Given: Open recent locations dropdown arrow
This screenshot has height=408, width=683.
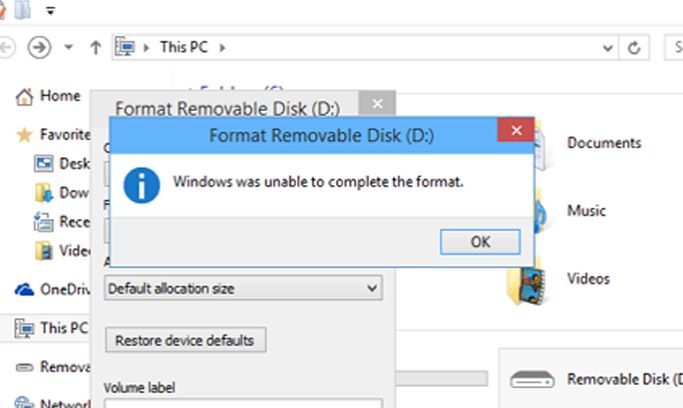Looking at the screenshot, I should click(x=68, y=47).
